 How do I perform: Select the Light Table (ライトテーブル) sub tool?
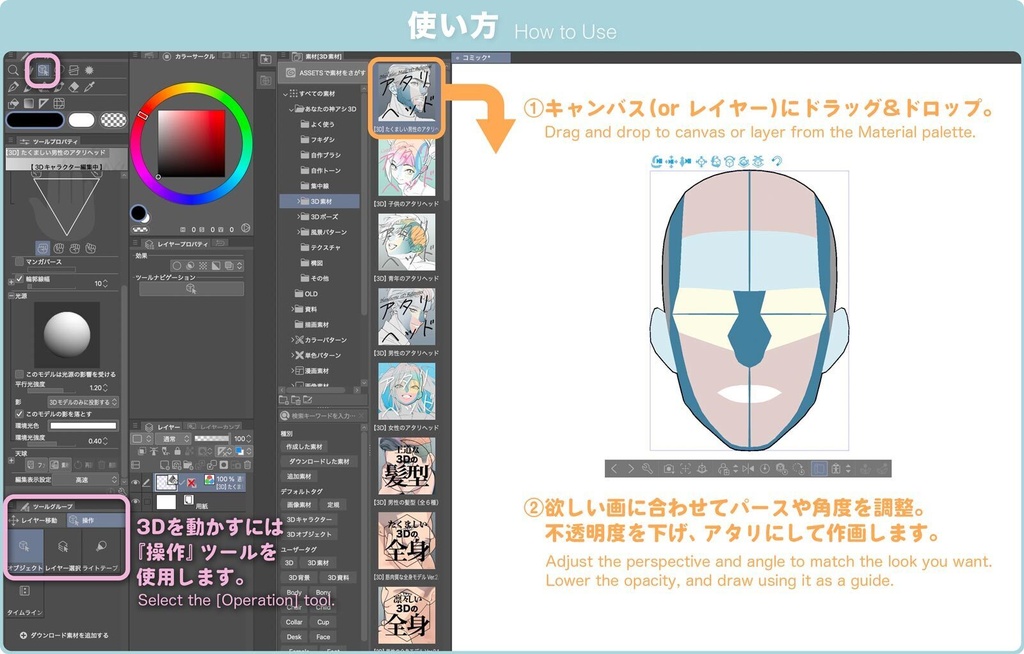point(101,551)
